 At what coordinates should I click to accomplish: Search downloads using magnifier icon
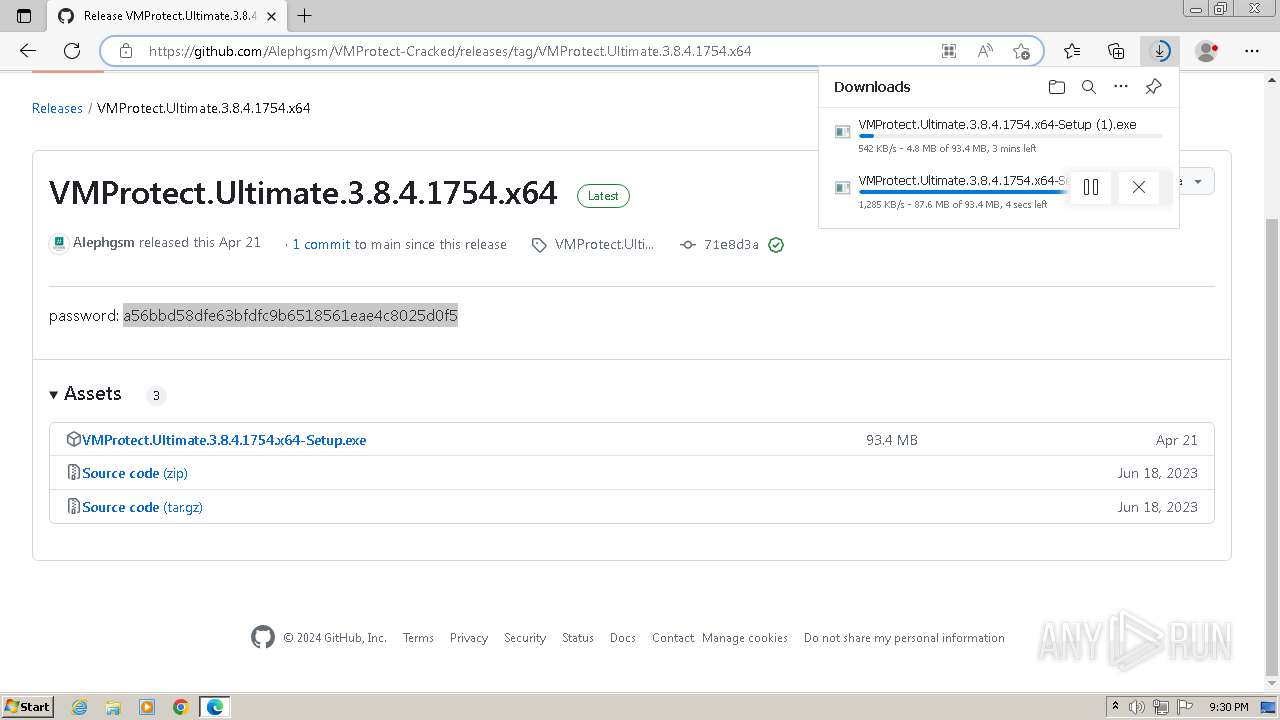[1089, 87]
